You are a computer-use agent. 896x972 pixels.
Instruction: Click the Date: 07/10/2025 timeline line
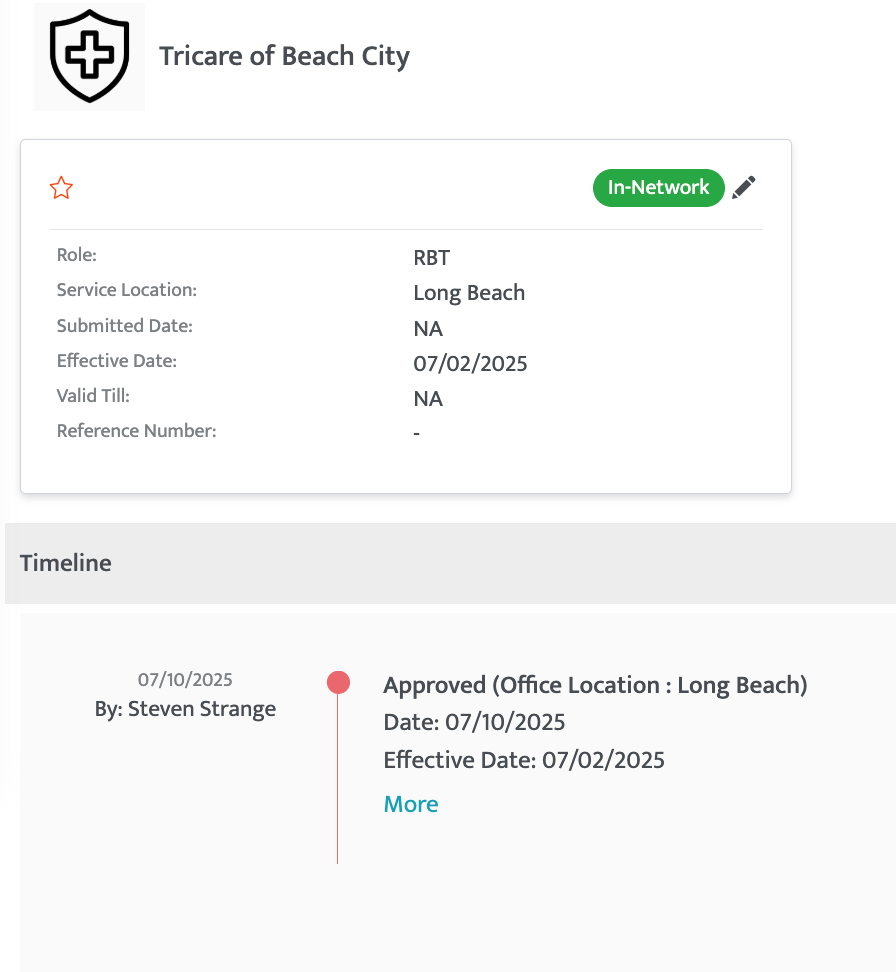[474, 722]
